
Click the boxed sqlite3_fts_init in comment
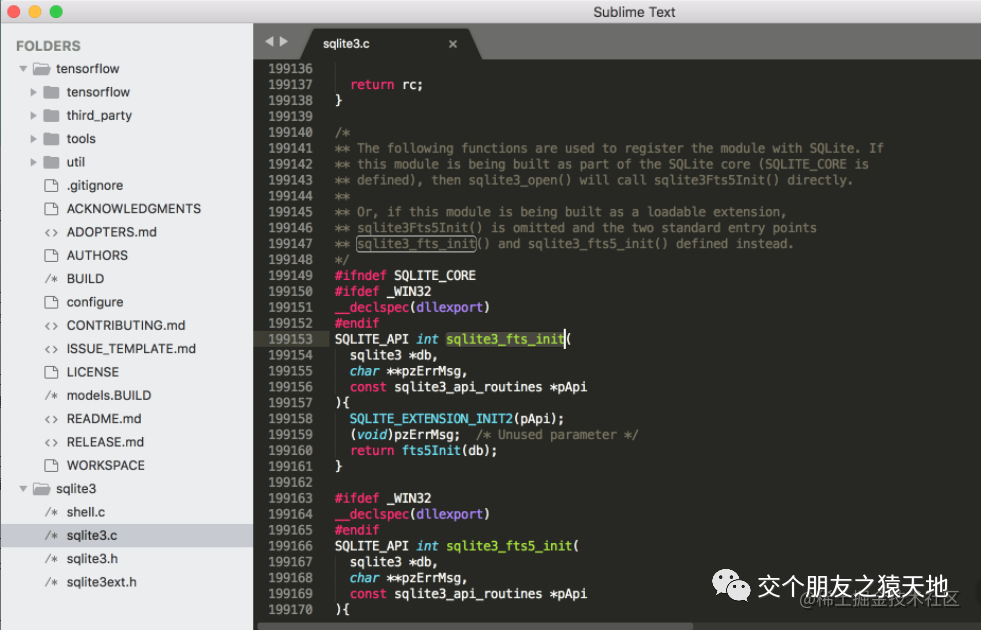416,244
